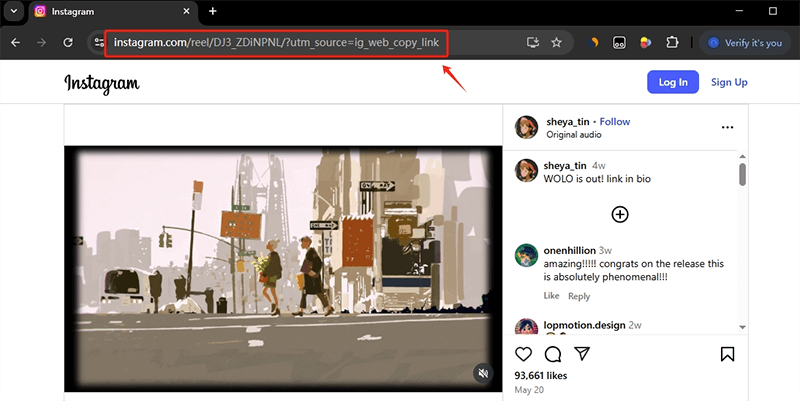This screenshot has width=800, height=401.
Task: Open a new browser tab
Action: [213, 11]
